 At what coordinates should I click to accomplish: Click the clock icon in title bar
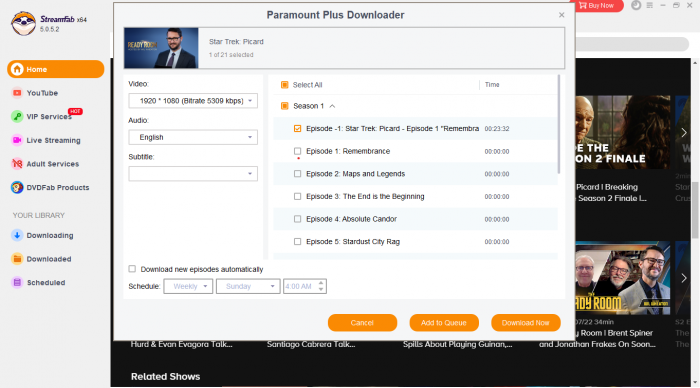tap(636, 5)
